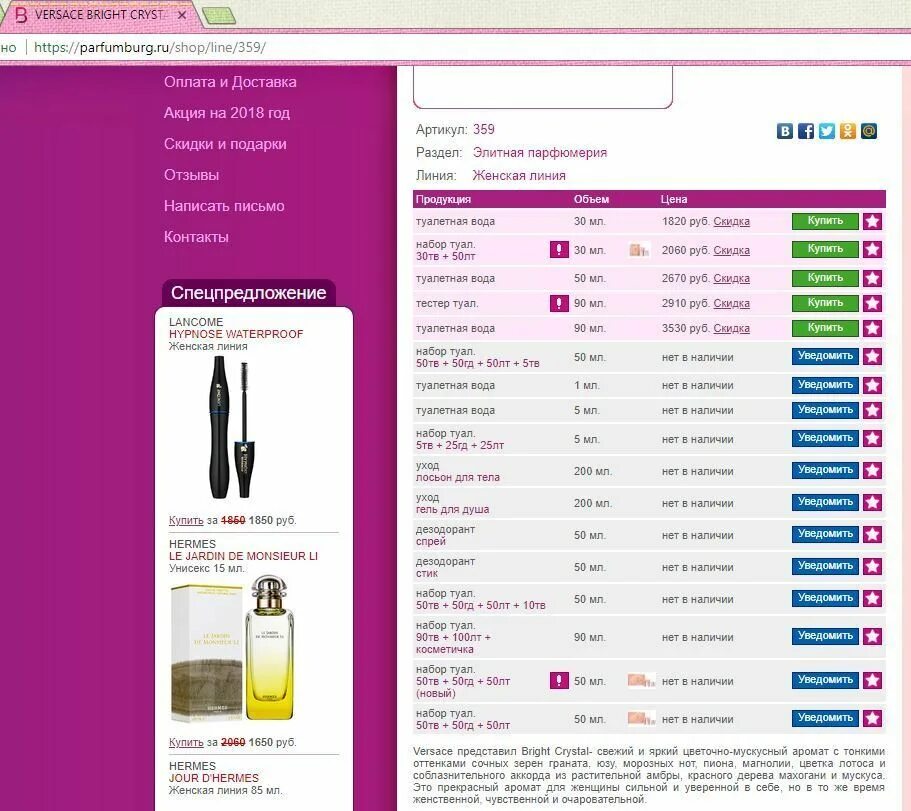The image size is (911, 811).
Task: Buy the 90 мл туалетная вода for 3530 руб
Action: coord(824,328)
